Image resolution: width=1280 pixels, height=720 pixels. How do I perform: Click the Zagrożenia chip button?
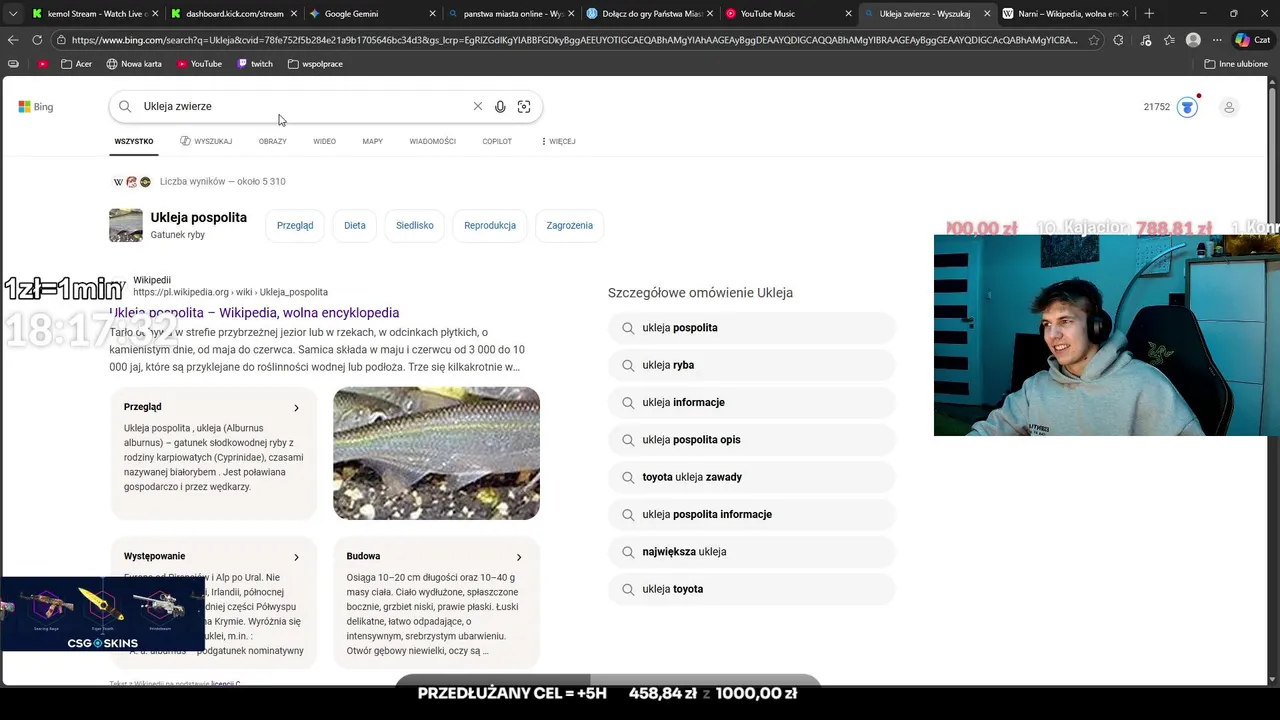tap(570, 225)
